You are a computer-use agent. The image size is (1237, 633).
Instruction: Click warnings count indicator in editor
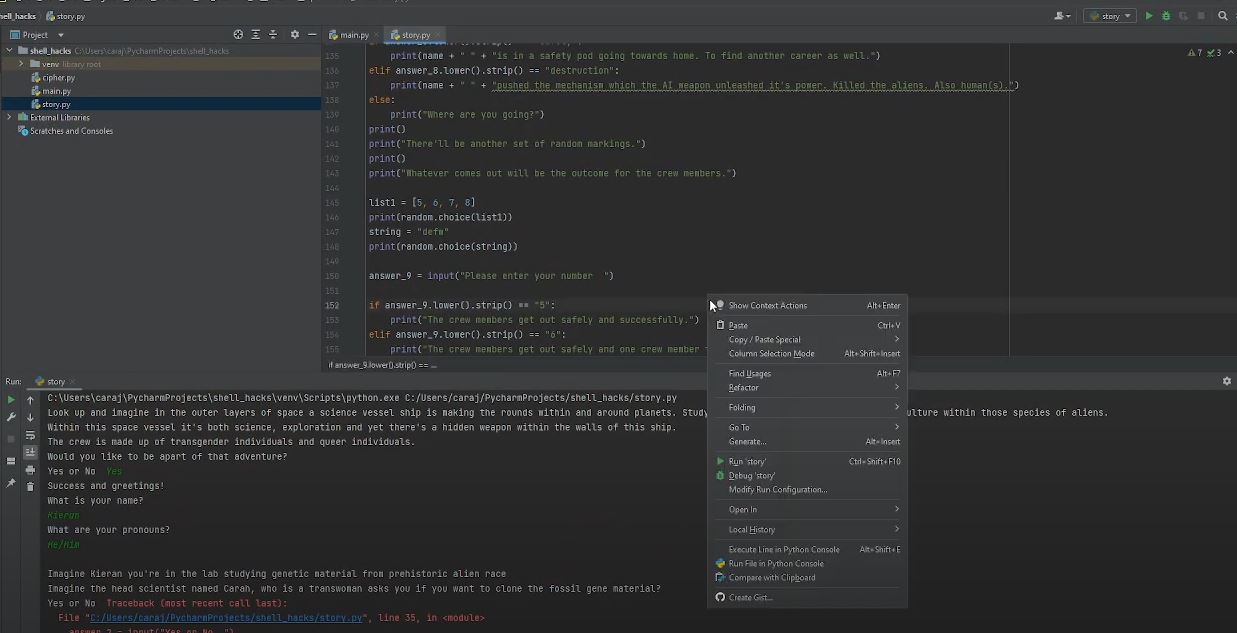[x=1195, y=52]
